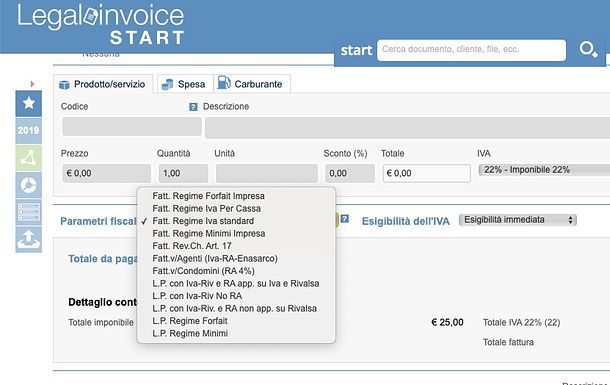Click the search documents input field
Image resolution: width=610 pixels, height=385 pixels.
tap(472, 50)
